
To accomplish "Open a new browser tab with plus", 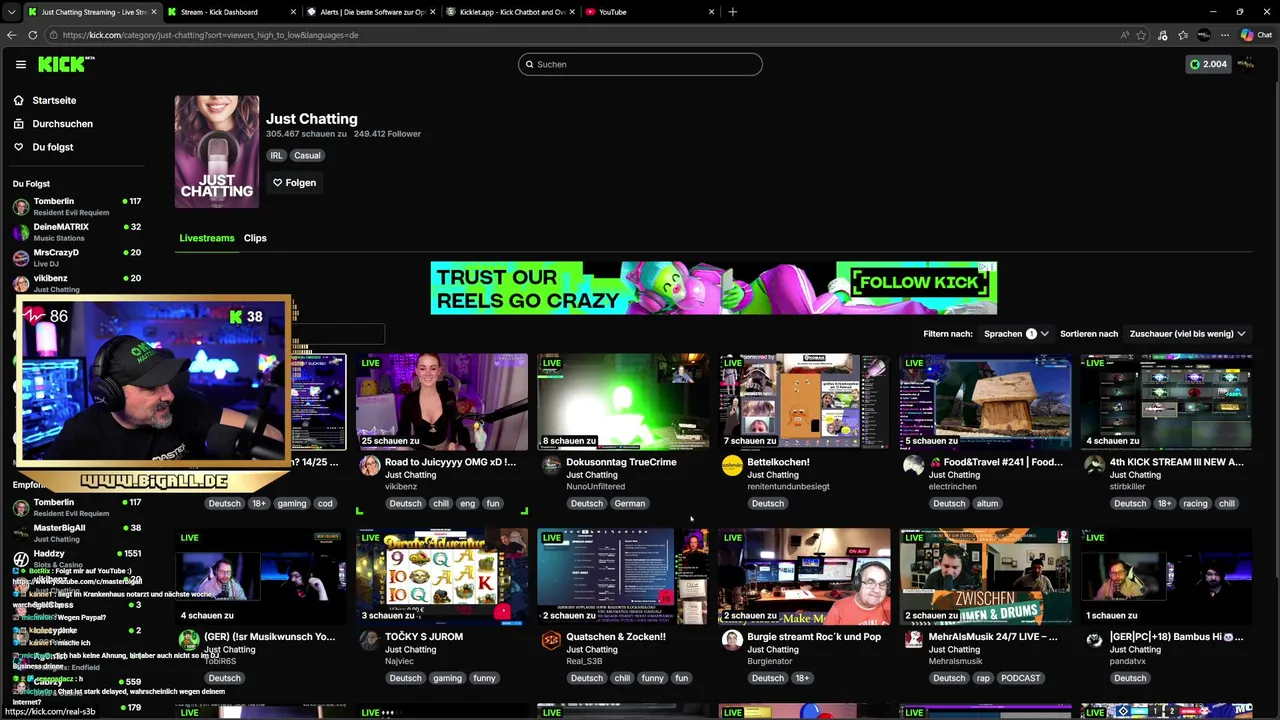I will 732,12.
